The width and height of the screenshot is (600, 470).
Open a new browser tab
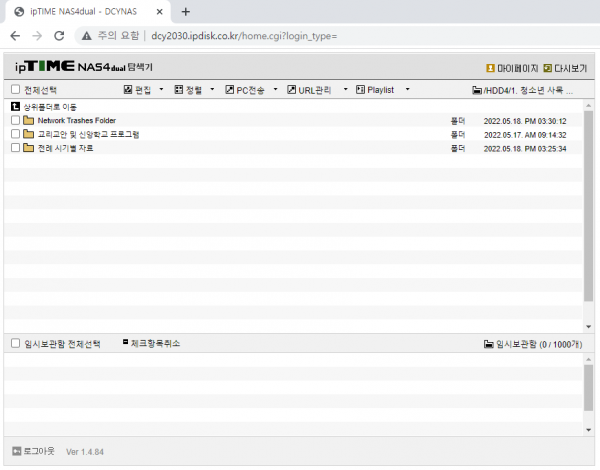pyautogui.click(x=186, y=12)
